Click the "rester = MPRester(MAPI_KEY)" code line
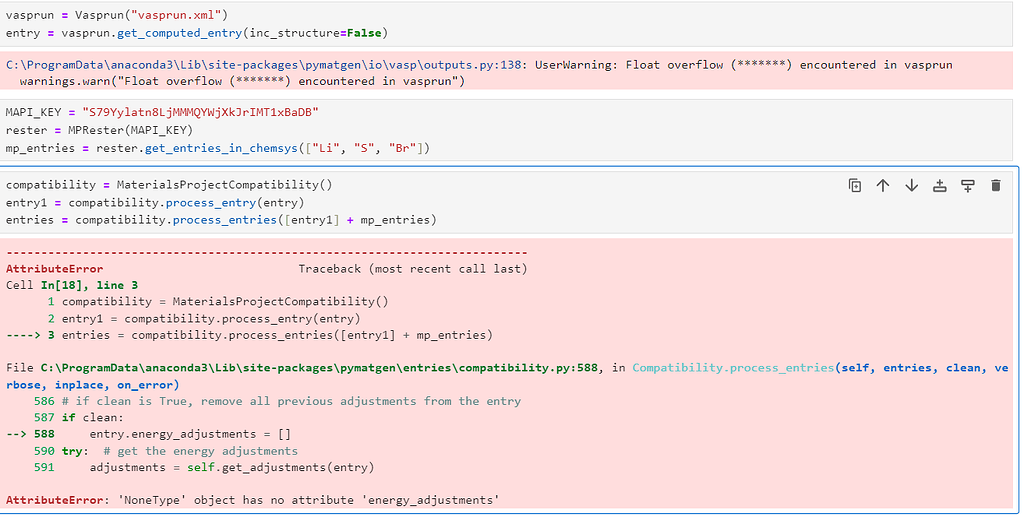This screenshot has width=1024, height=517. pyautogui.click(x=99, y=130)
